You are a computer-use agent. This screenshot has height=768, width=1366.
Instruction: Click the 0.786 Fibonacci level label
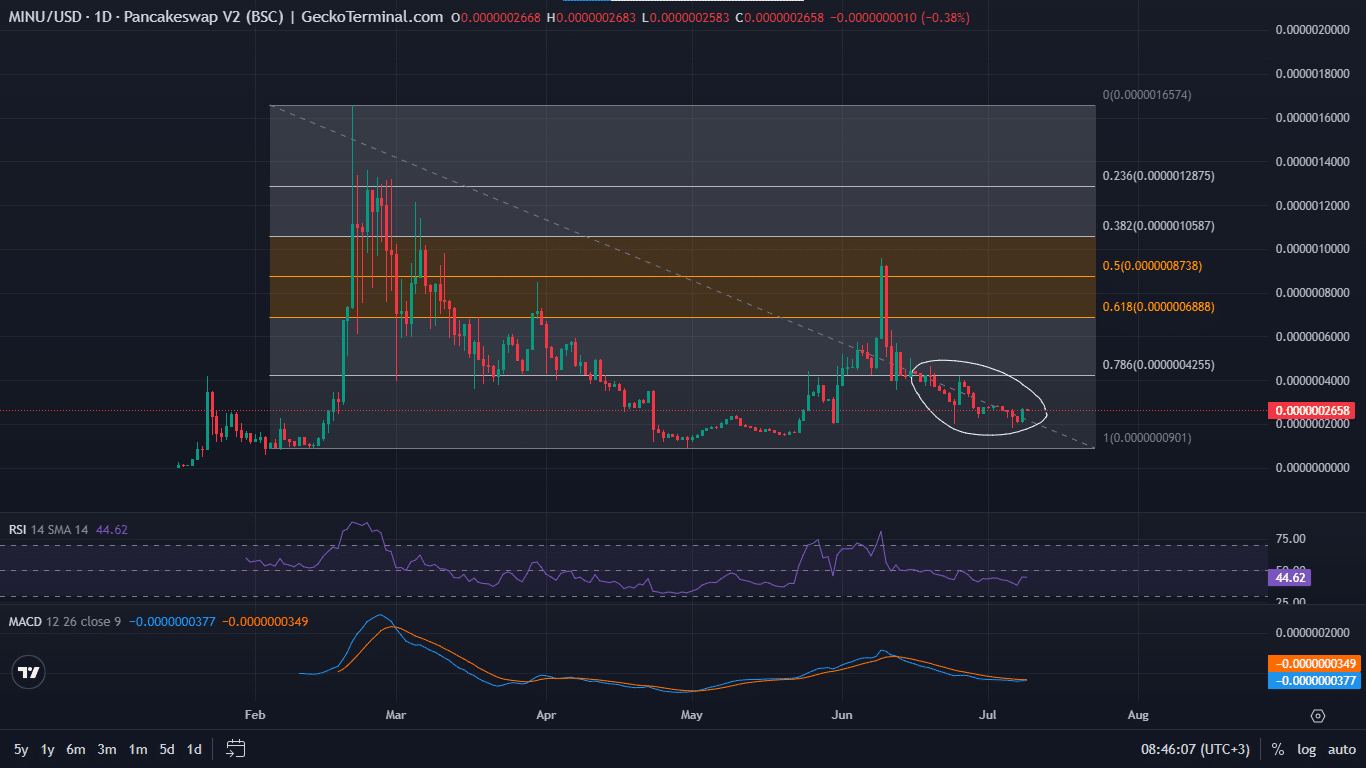1159,365
